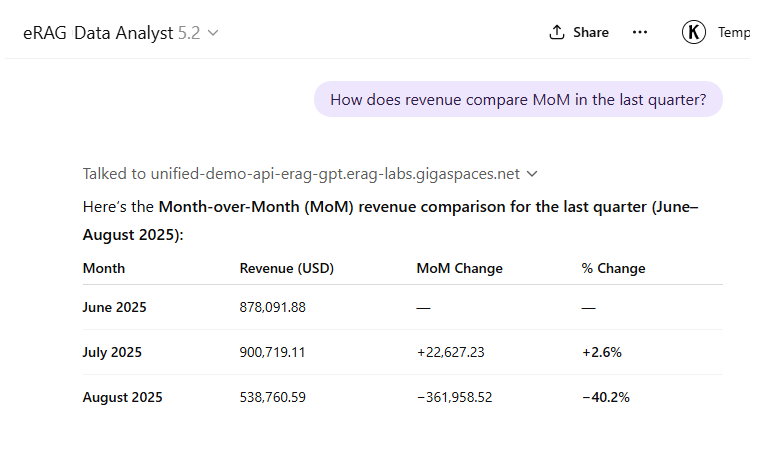Click the 'Talked to unified-demo-api' text
The width and height of the screenshot is (762, 456).
301,174
